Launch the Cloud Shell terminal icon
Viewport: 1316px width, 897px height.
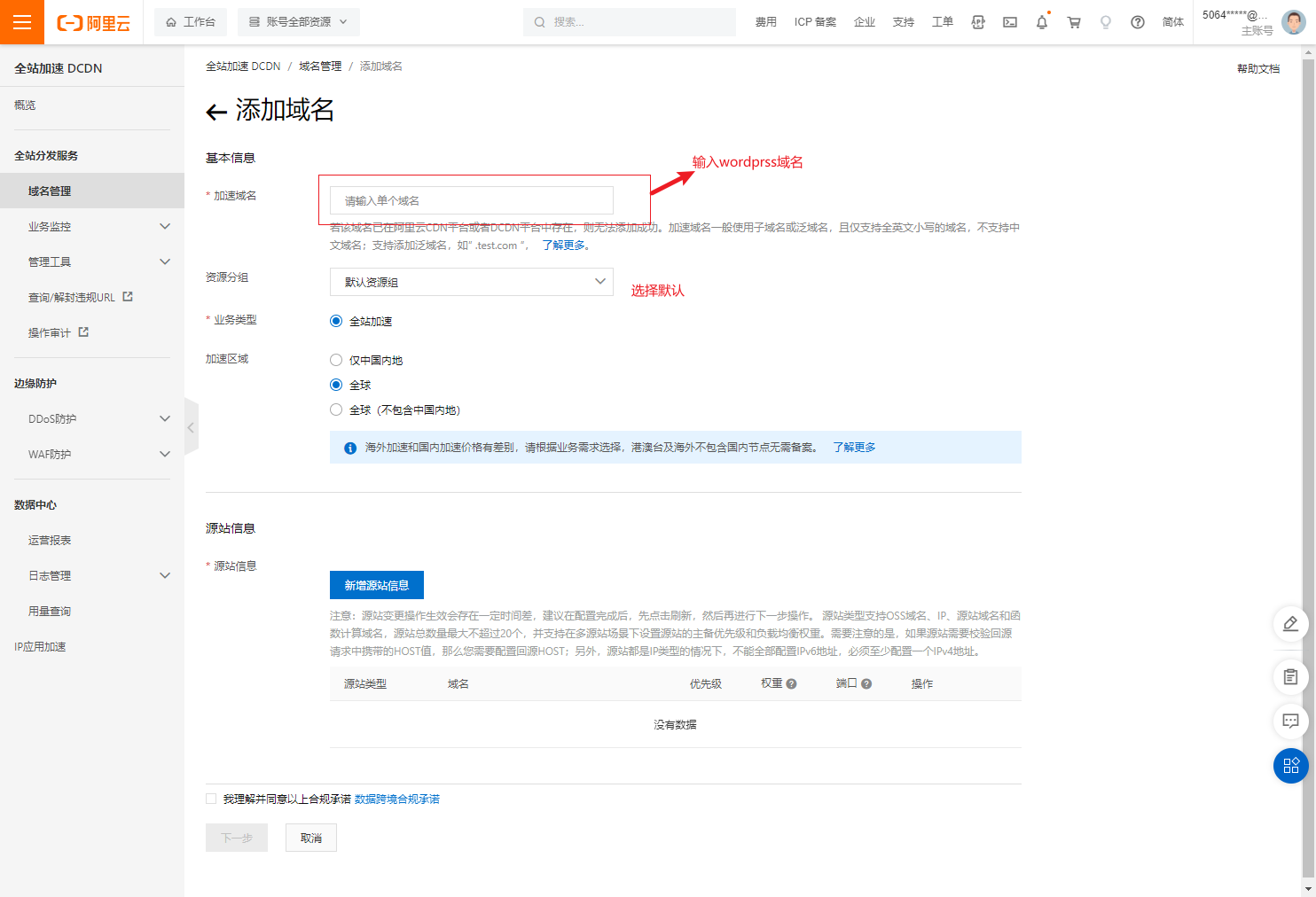1010,22
